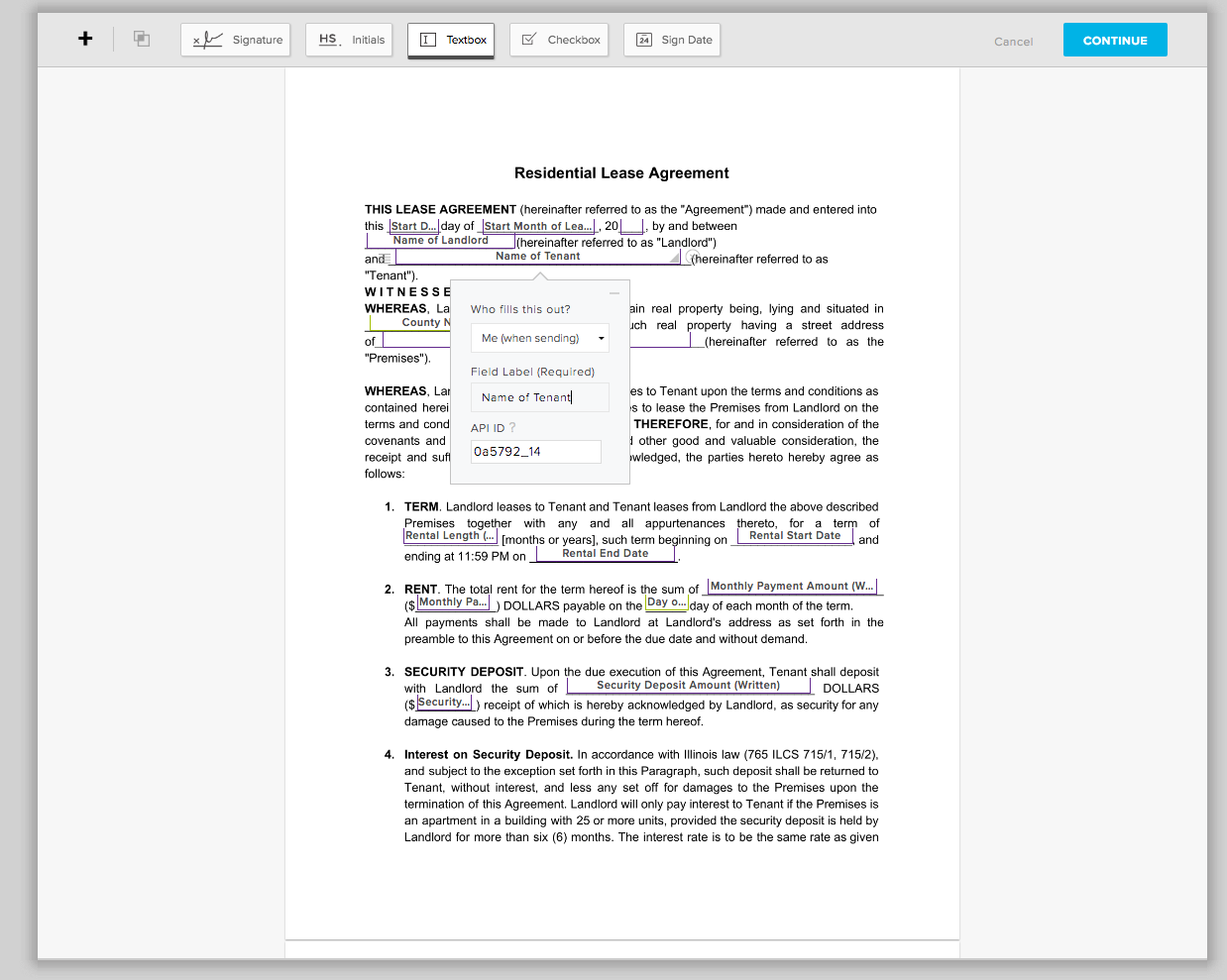Click the drag handle left of Name of Tenant

coord(387,259)
